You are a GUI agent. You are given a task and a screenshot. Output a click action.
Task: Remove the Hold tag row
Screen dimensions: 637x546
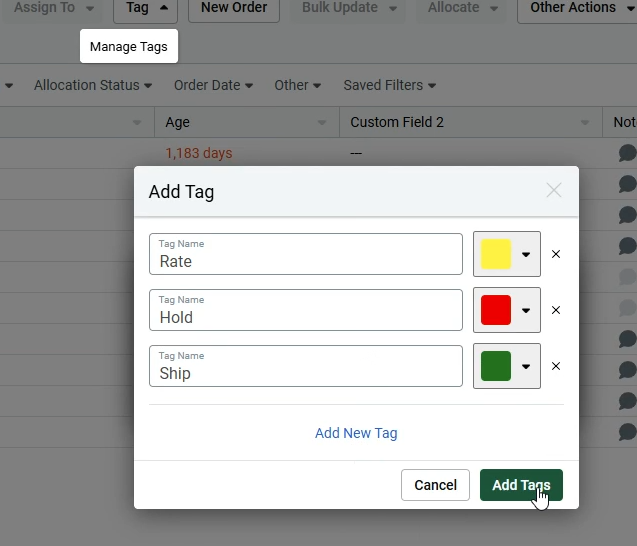coord(556,310)
